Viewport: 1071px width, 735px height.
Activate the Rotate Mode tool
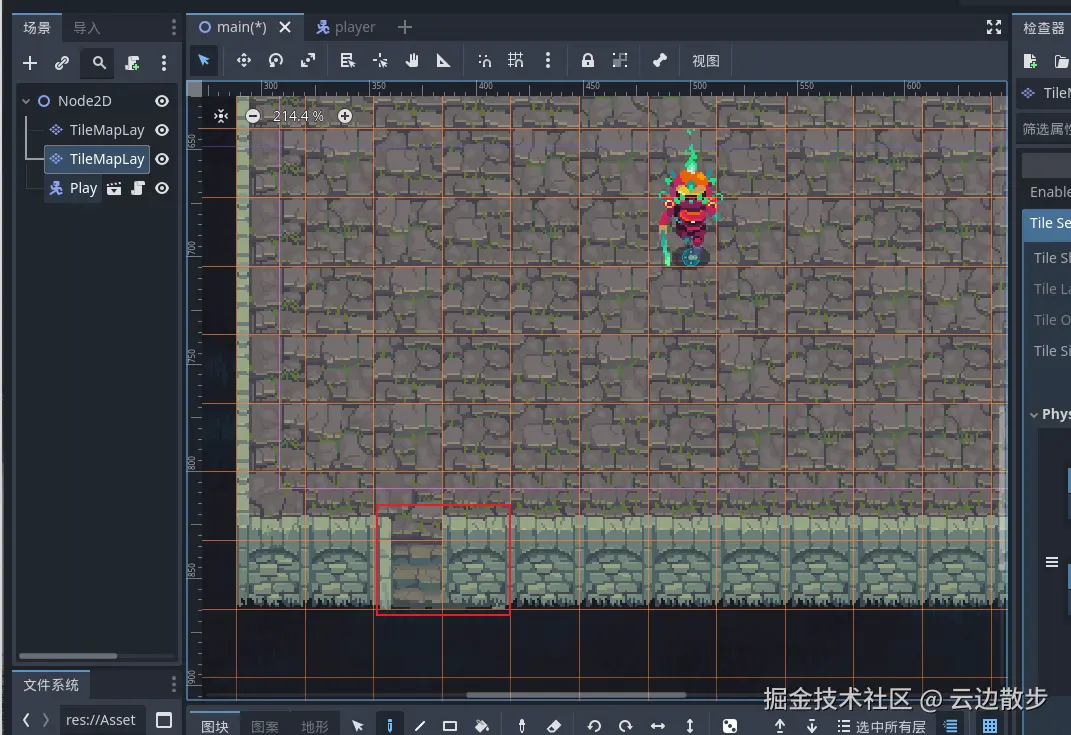pos(275,61)
